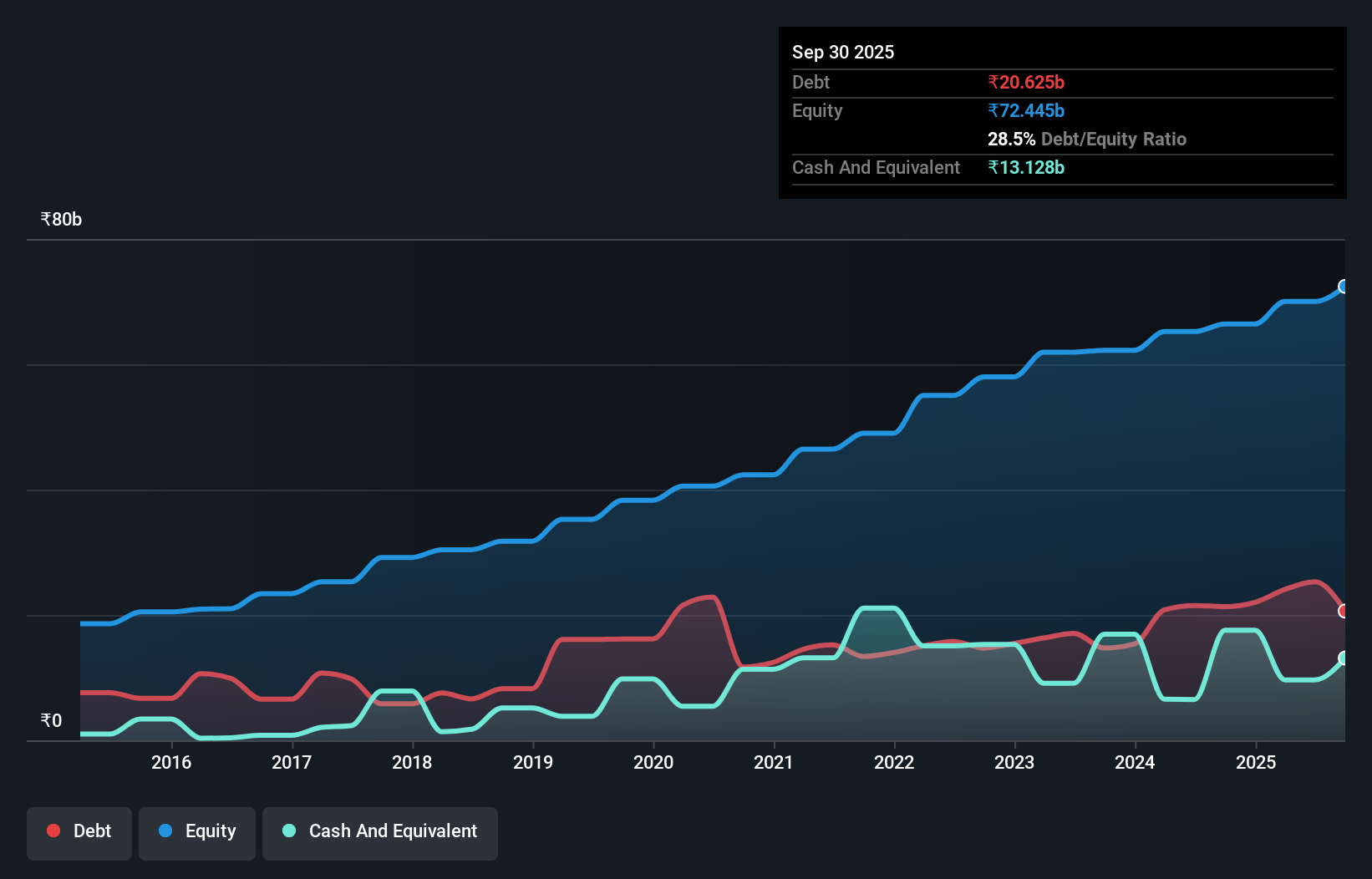Image resolution: width=1372 pixels, height=879 pixels.
Task: Click the Debt label in tooltip
Action: coord(810,82)
